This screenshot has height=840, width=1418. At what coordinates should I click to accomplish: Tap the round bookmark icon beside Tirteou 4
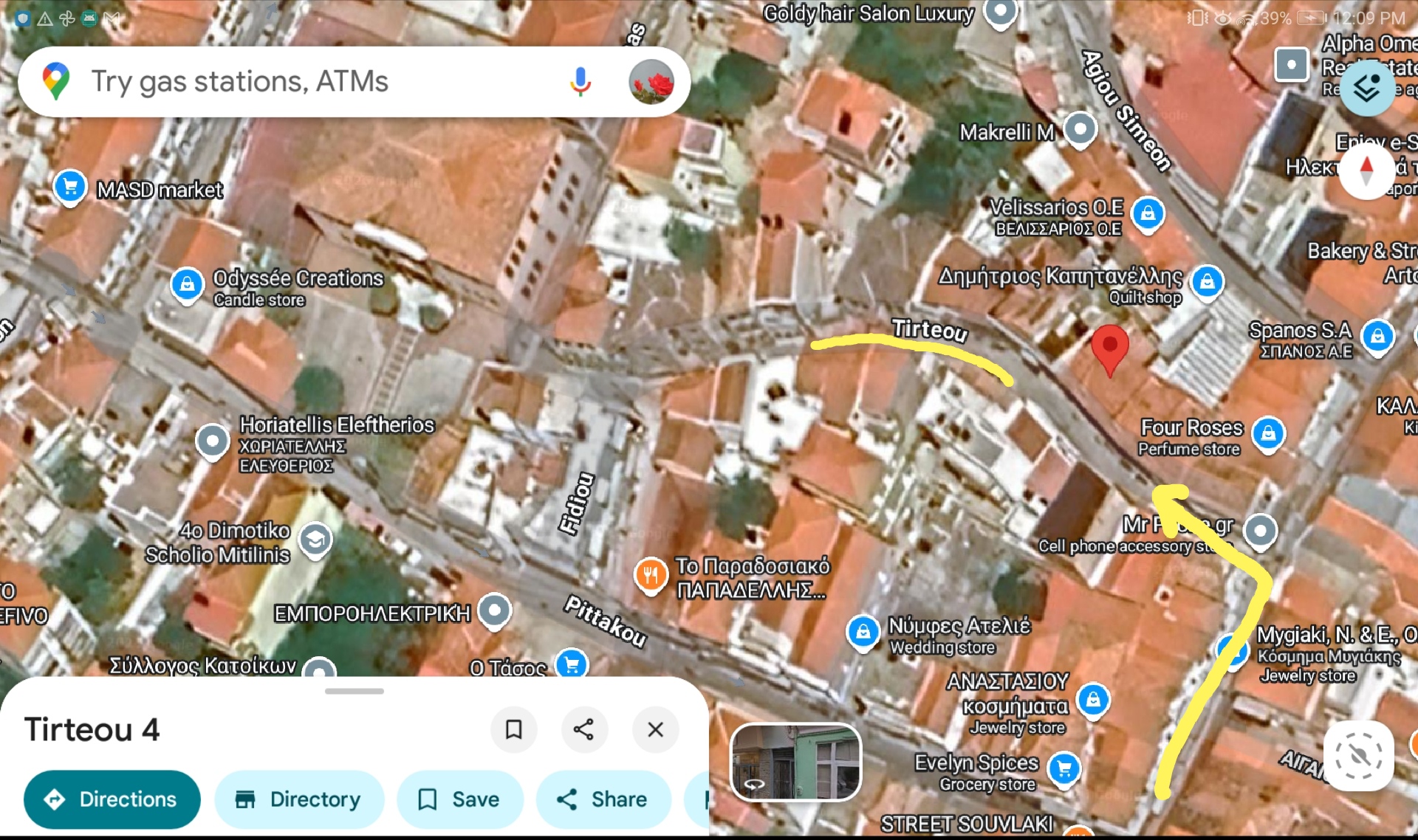pyautogui.click(x=513, y=729)
